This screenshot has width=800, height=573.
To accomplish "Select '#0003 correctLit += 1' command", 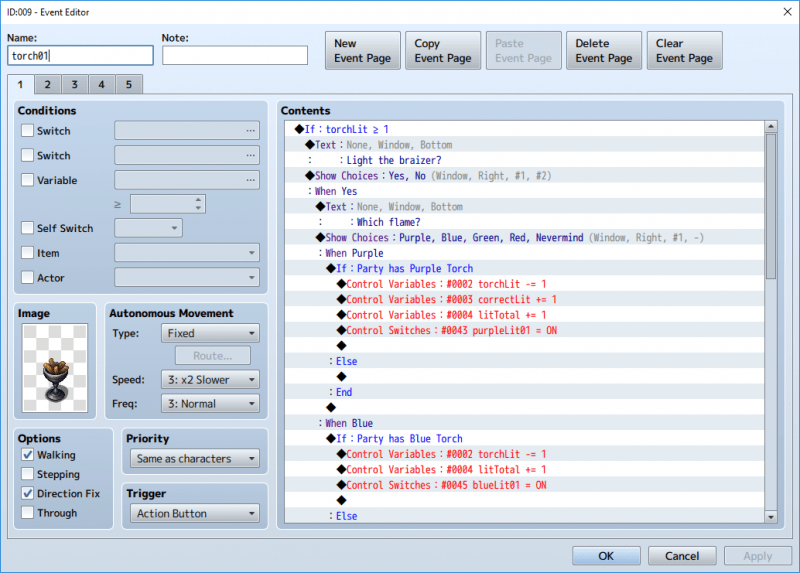I will pyautogui.click(x=524, y=299).
